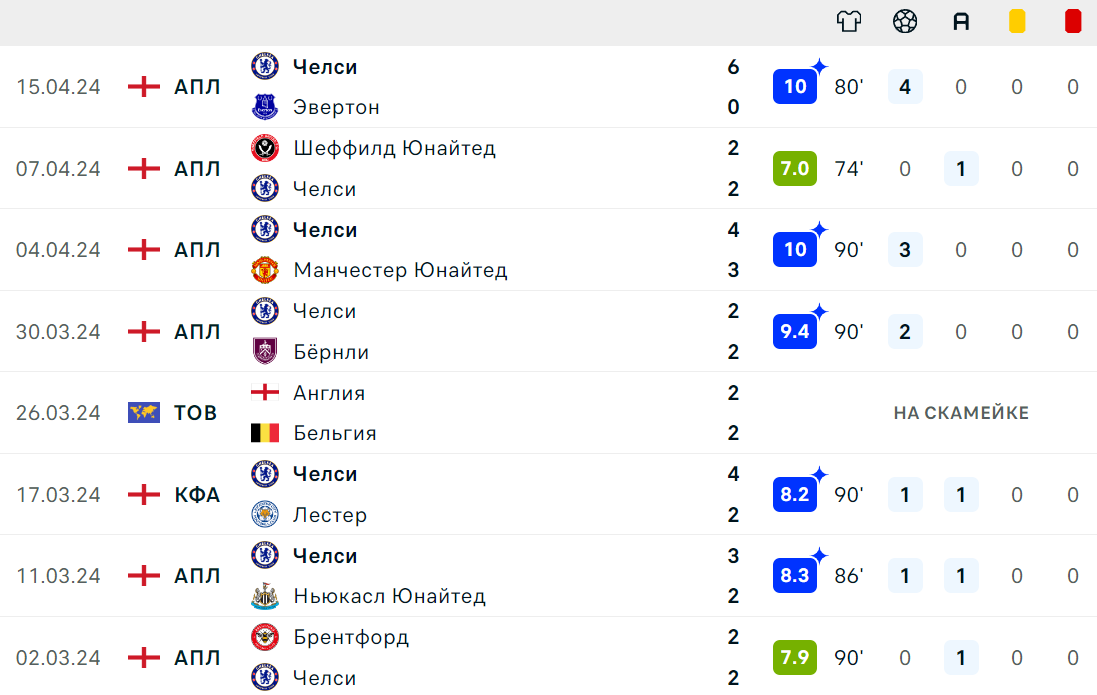Click the red card column icon
Viewport: 1097px width, 695px height.
pos(1073,22)
